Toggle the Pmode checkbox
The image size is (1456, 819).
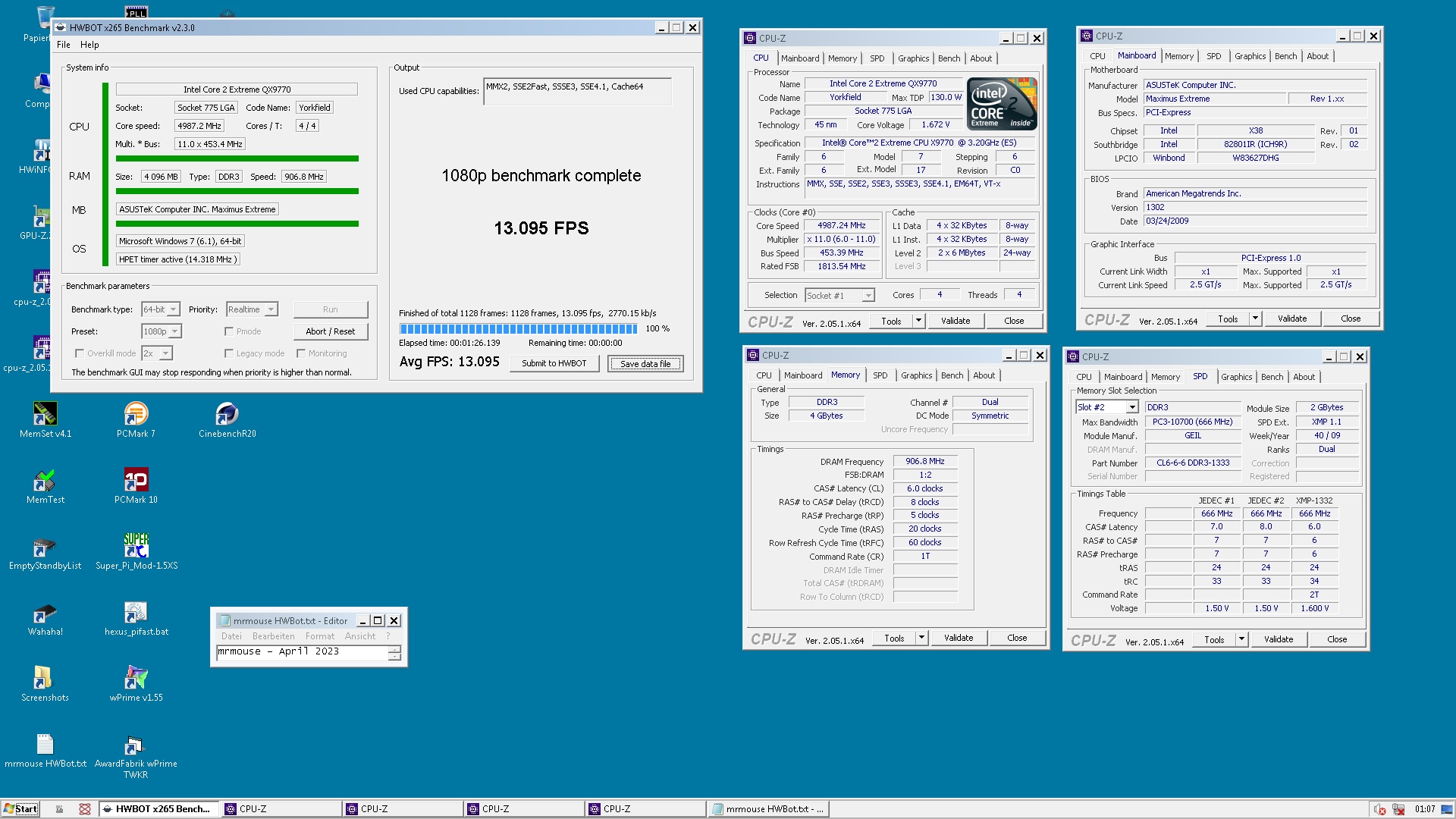coord(229,331)
